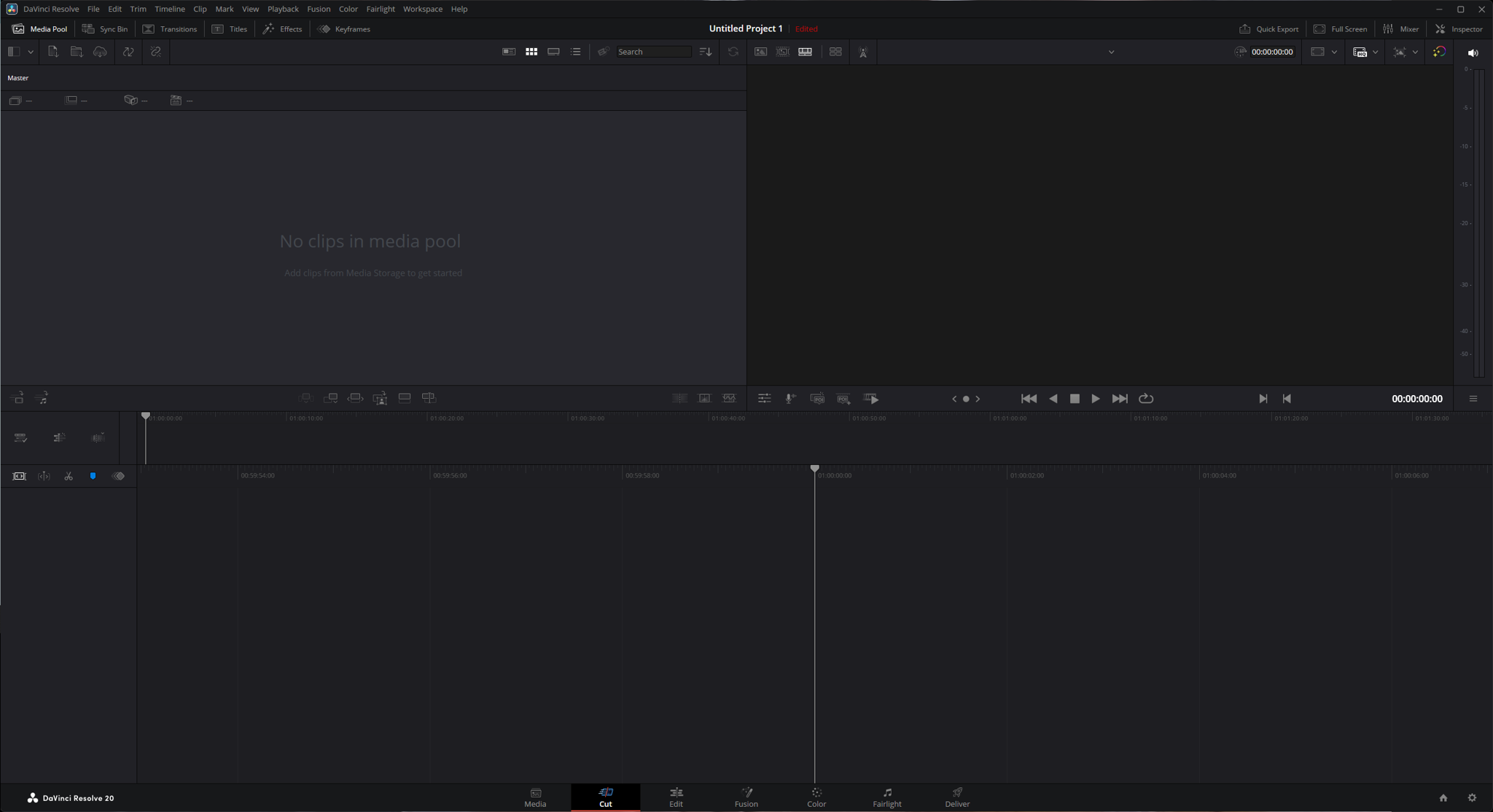Viewport: 1493px width, 812px height.
Task: Import a media file into the pool
Action: pyautogui.click(x=52, y=52)
